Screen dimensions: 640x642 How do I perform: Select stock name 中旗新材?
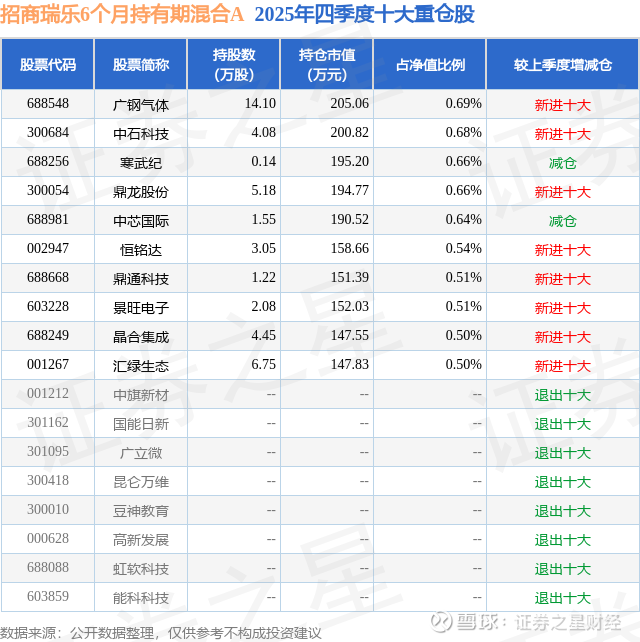click(141, 395)
